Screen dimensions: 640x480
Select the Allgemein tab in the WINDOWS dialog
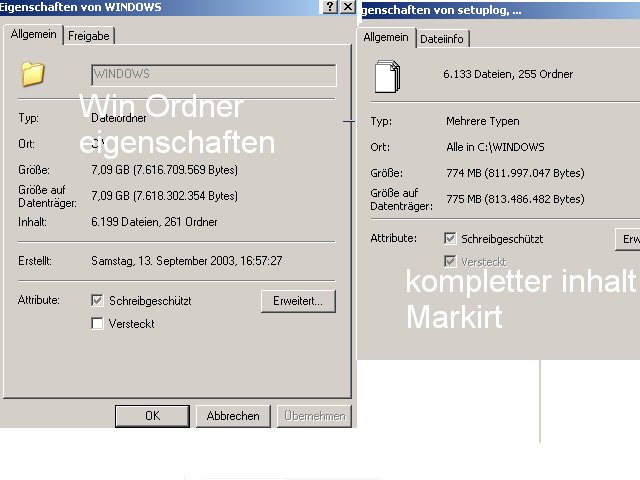[x=33, y=34]
